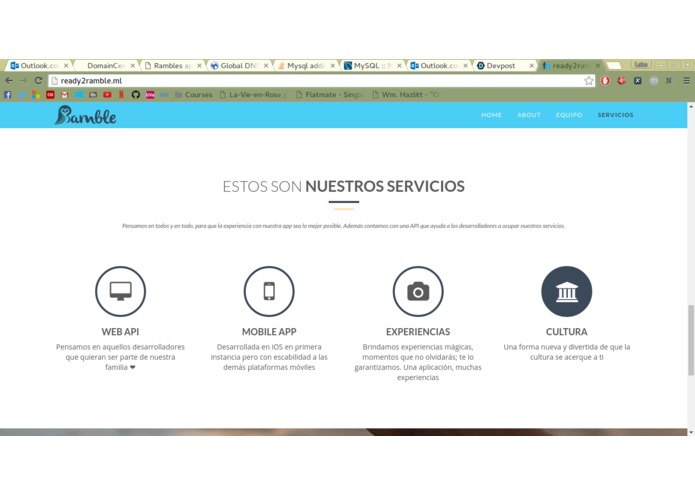This screenshot has width=695, height=494.
Task: Open the Windows logo bookmark icon
Action: (x=79, y=94)
